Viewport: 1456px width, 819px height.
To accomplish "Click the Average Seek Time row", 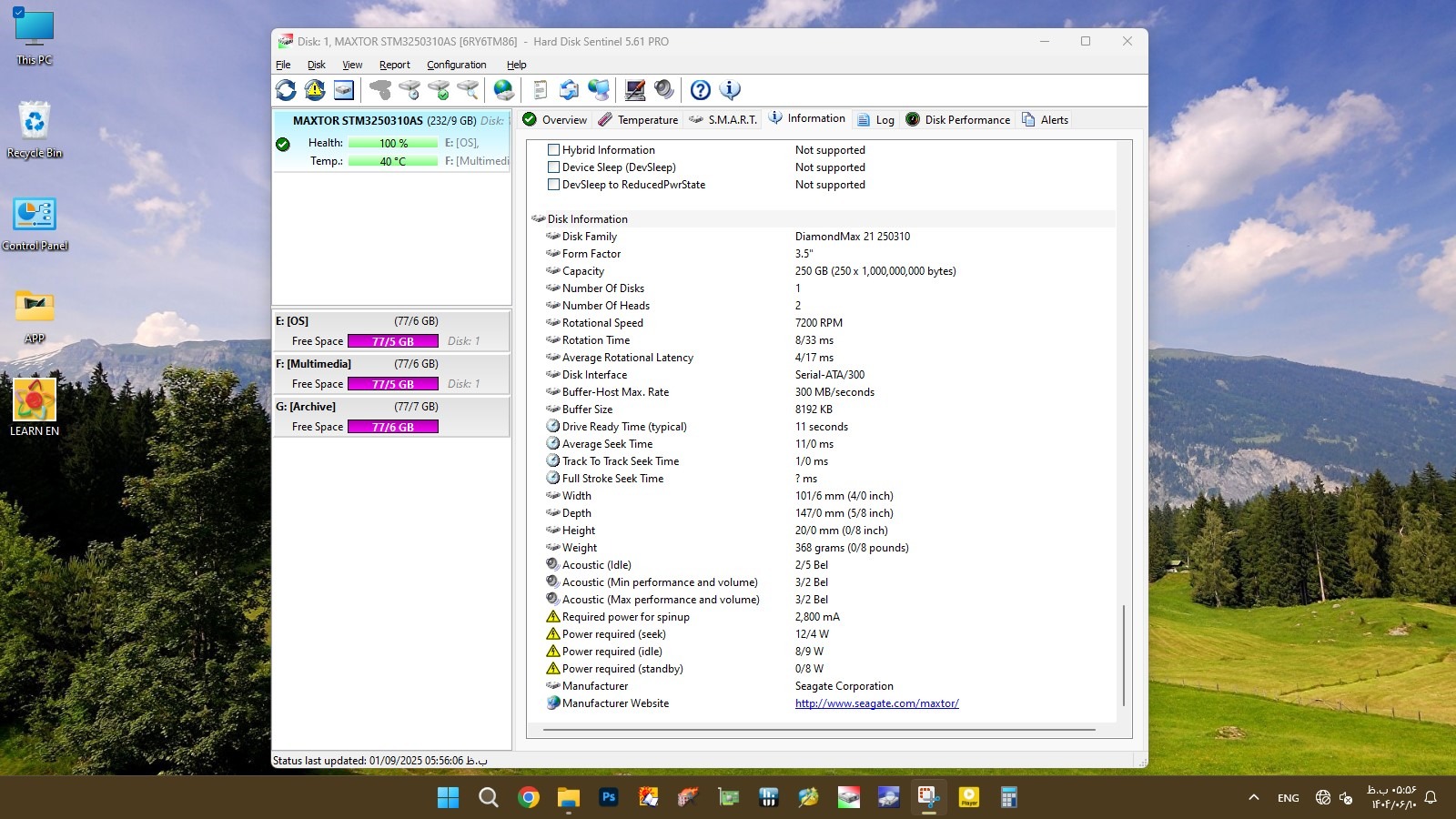I will [823, 443].
